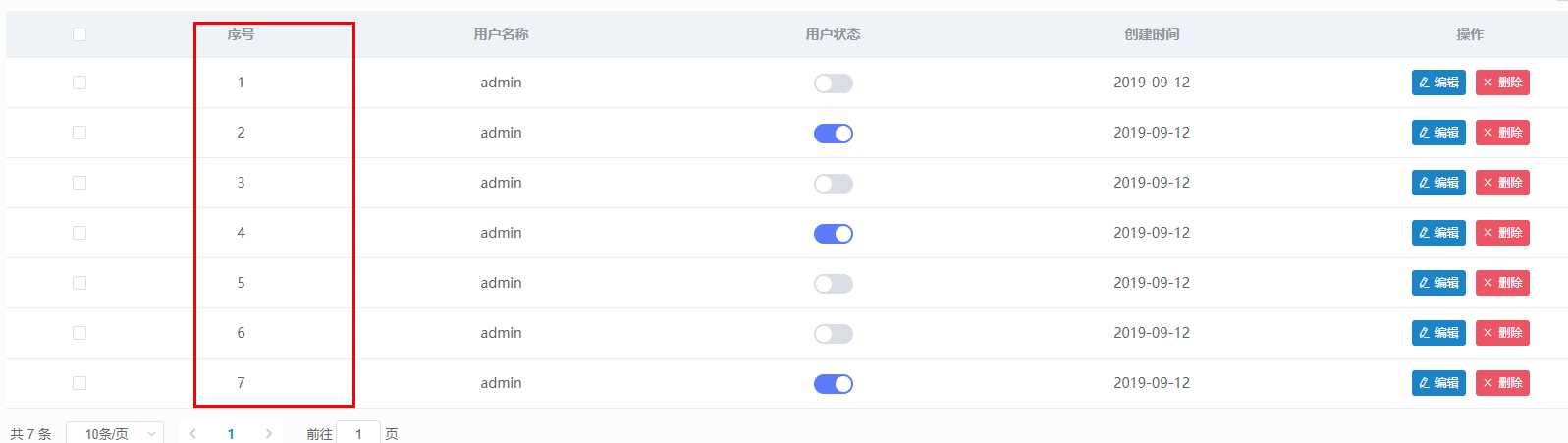Viewport: 1568px width, 443px height.
Task: Select all rows with header checkbox
Action: click(x=80, y=34)
